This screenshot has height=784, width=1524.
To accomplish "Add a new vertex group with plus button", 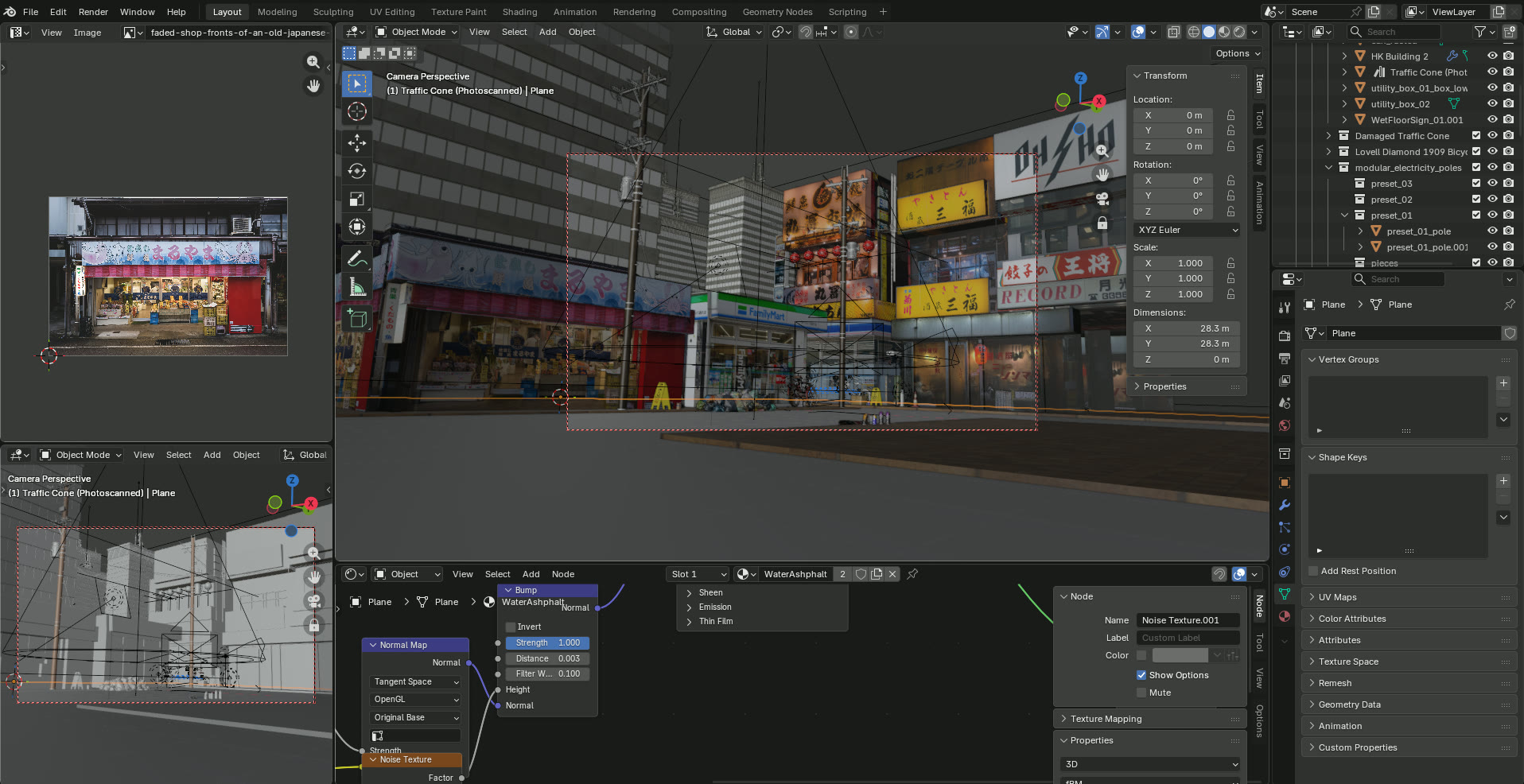I will click(1503, 383).
